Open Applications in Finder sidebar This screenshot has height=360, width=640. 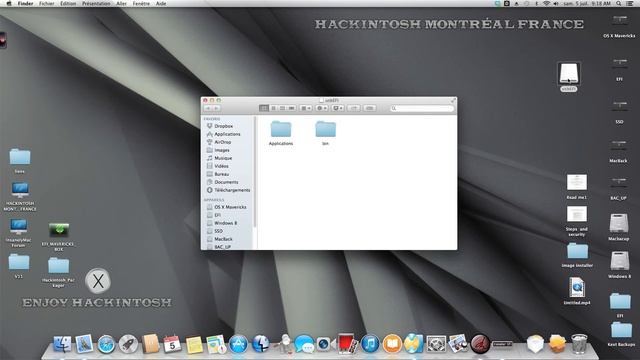(x=227, y=134)
